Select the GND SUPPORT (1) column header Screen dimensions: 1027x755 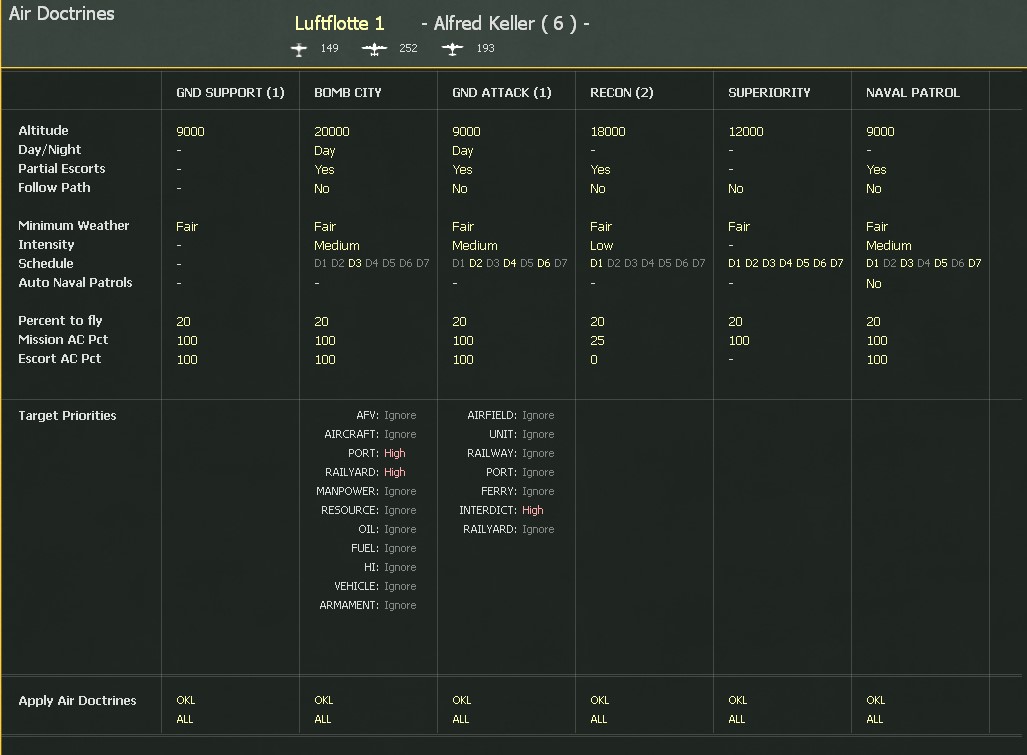click(230, 92)
